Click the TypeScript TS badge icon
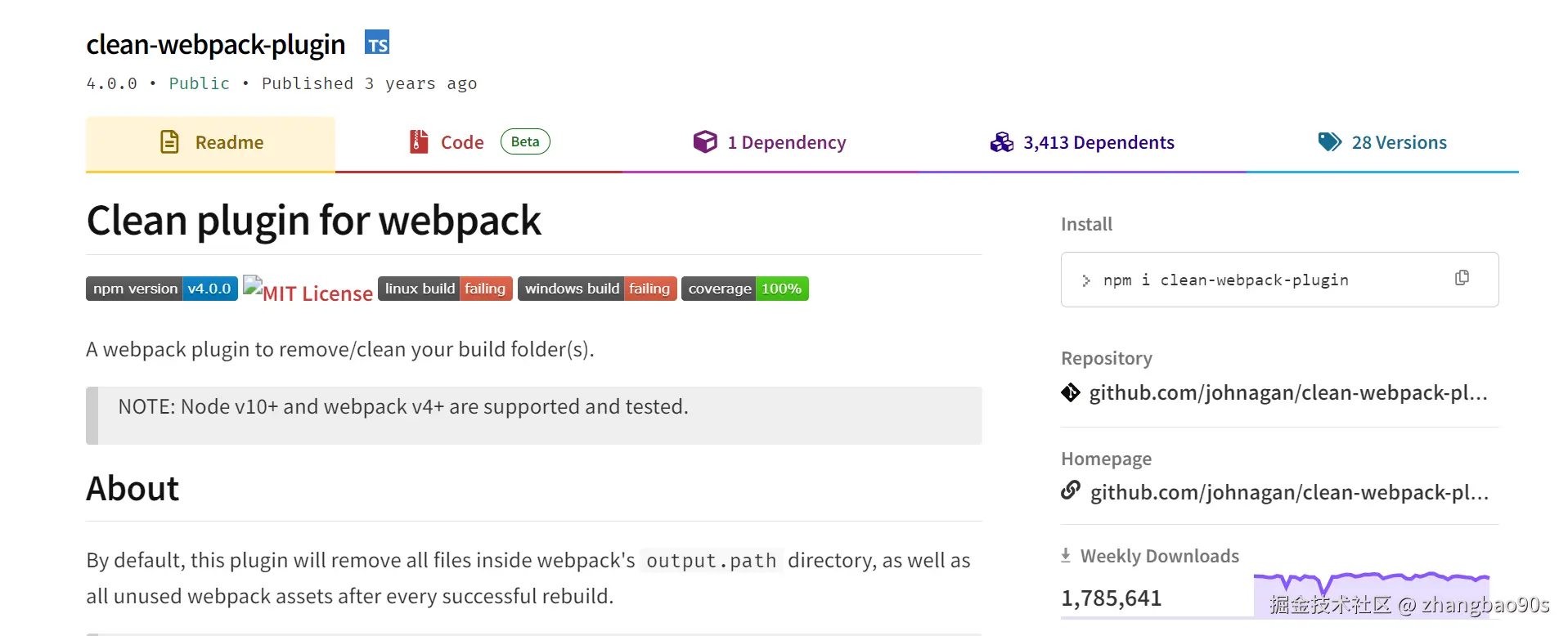 [x=377, y=43]
